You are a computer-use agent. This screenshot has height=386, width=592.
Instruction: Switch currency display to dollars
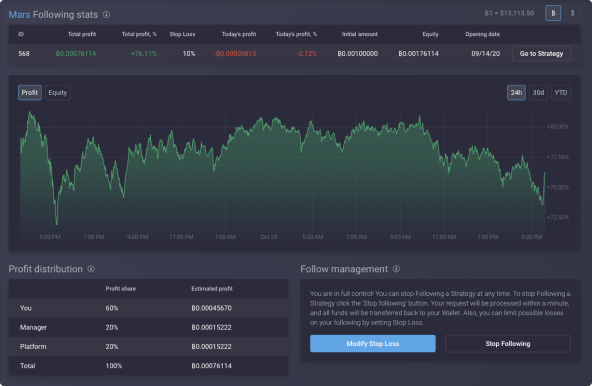tap(572, 13)
